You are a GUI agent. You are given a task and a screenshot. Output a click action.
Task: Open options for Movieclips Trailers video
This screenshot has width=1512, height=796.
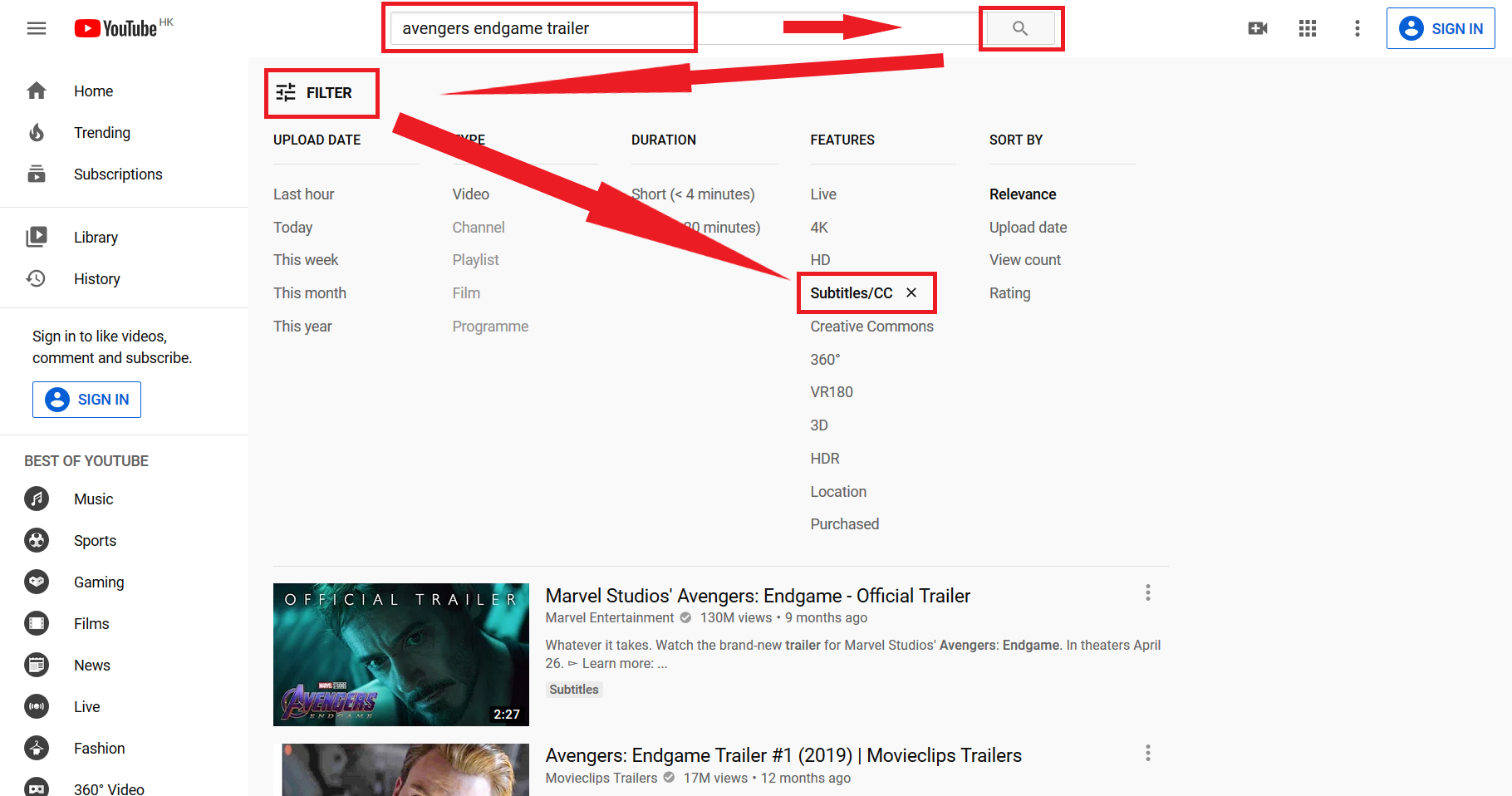pyautogui.click(x=1148, y=753)
